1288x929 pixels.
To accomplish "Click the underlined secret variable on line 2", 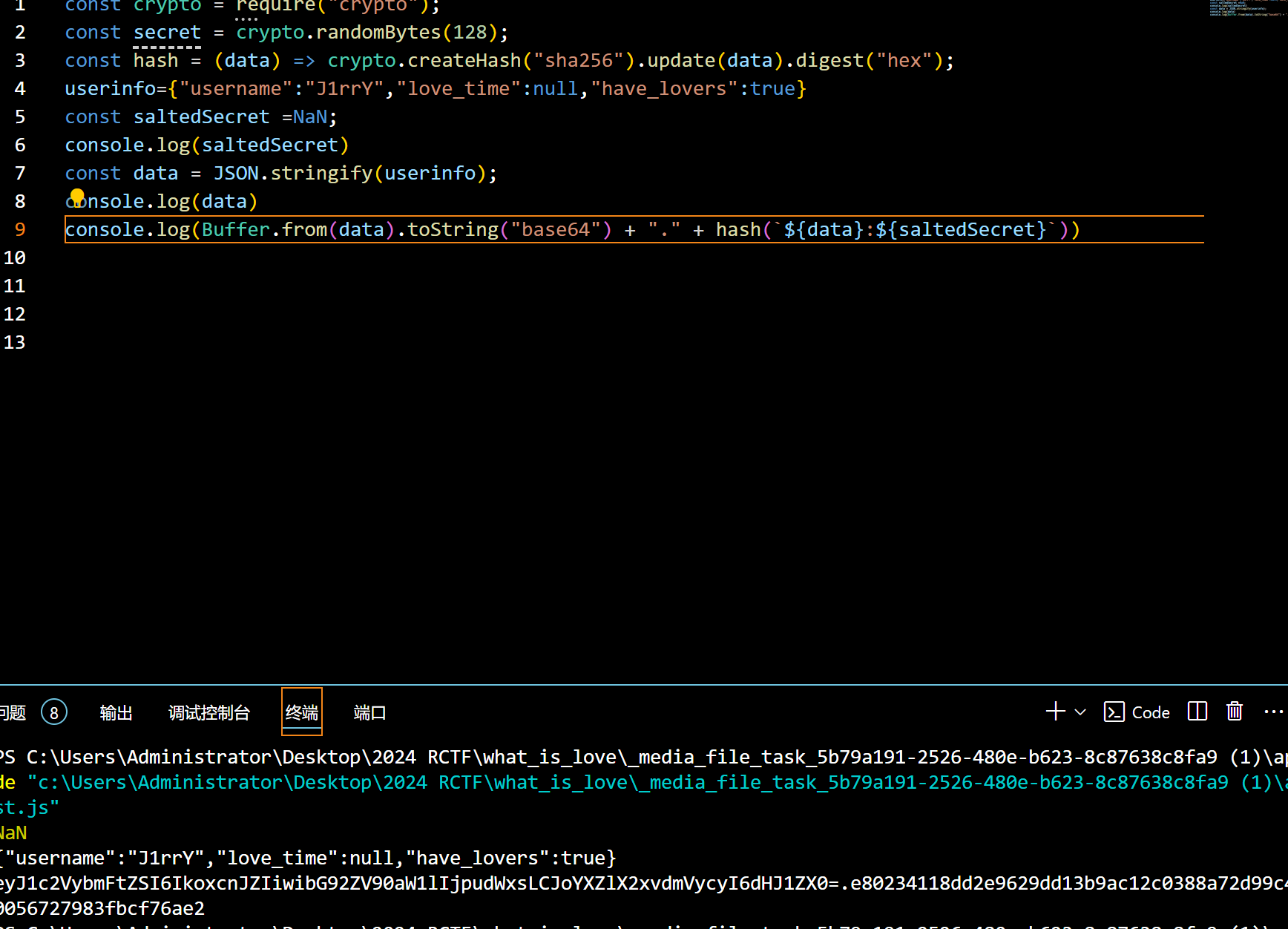I will (167, 32).
